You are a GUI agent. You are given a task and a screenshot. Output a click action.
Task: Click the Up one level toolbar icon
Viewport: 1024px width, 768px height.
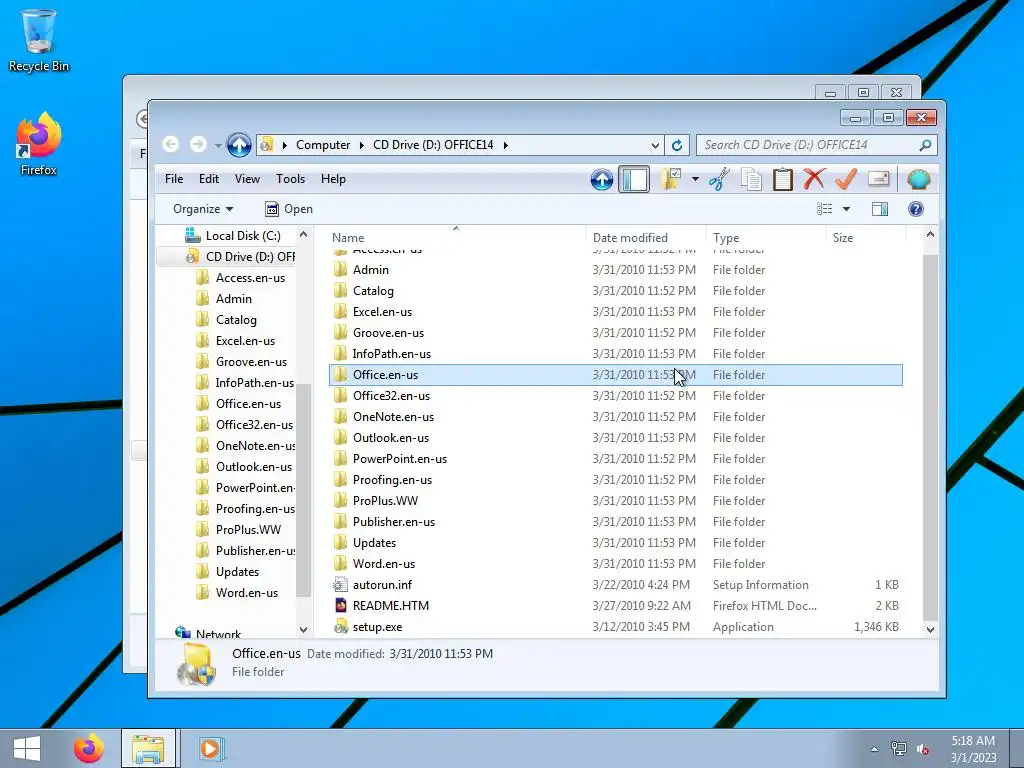(x=601, y=179)
